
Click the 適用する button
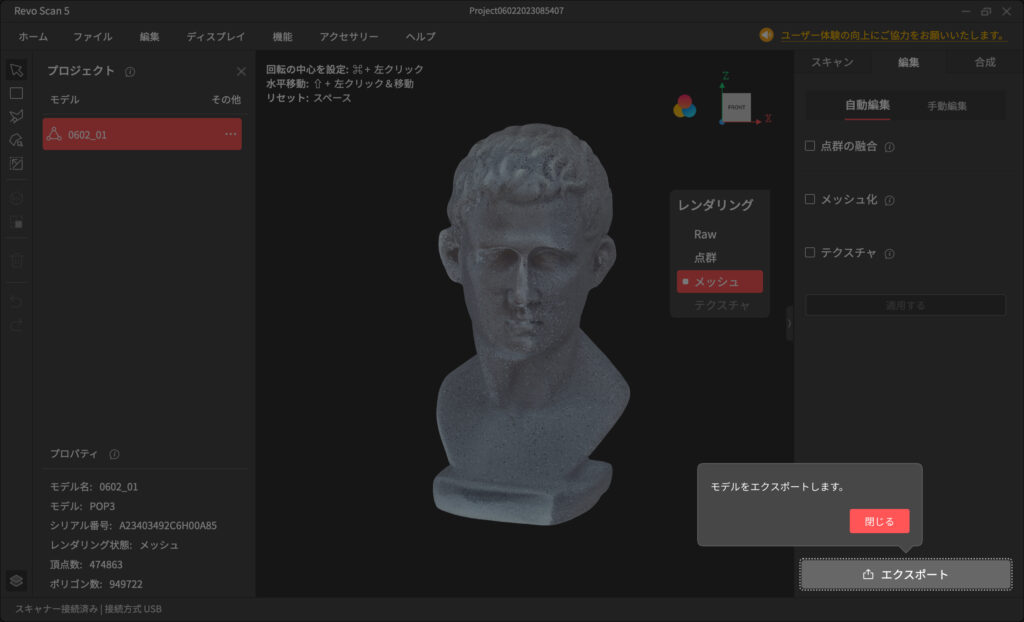point(905,305)
